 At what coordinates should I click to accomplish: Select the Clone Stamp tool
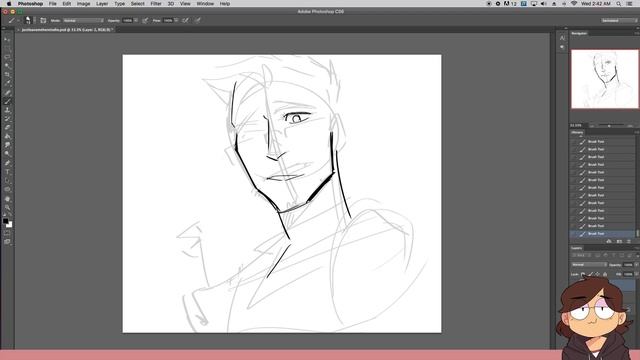[7, 110]
